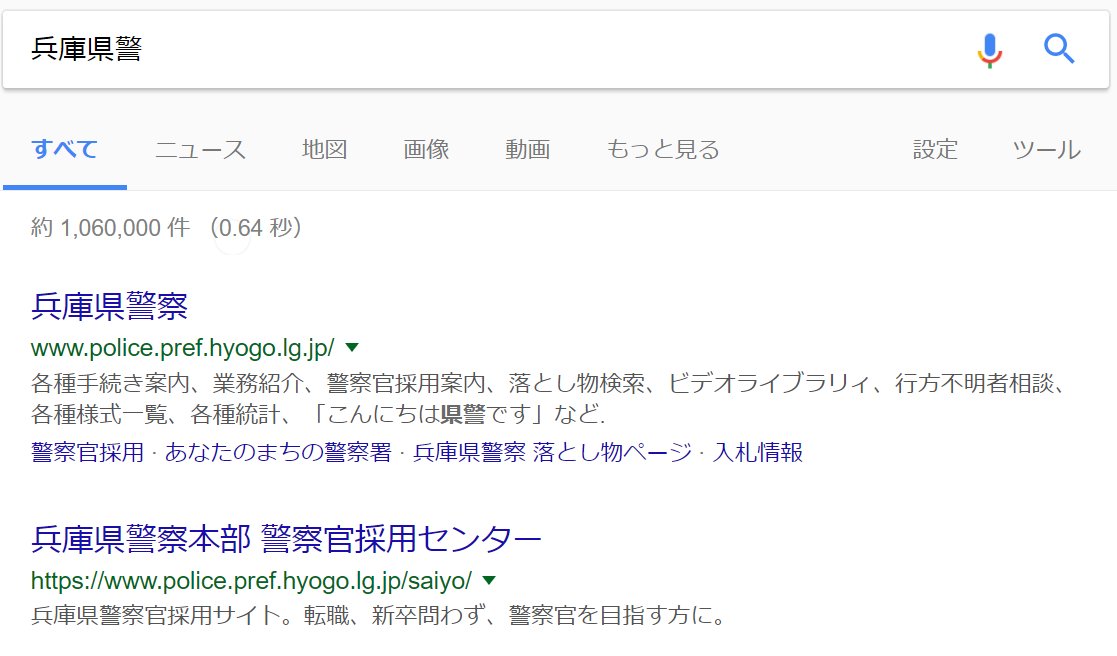Viewport: 1117px width, 656px height.
Task: Open the 入札情報 sitelink
Action: point(758,452)
